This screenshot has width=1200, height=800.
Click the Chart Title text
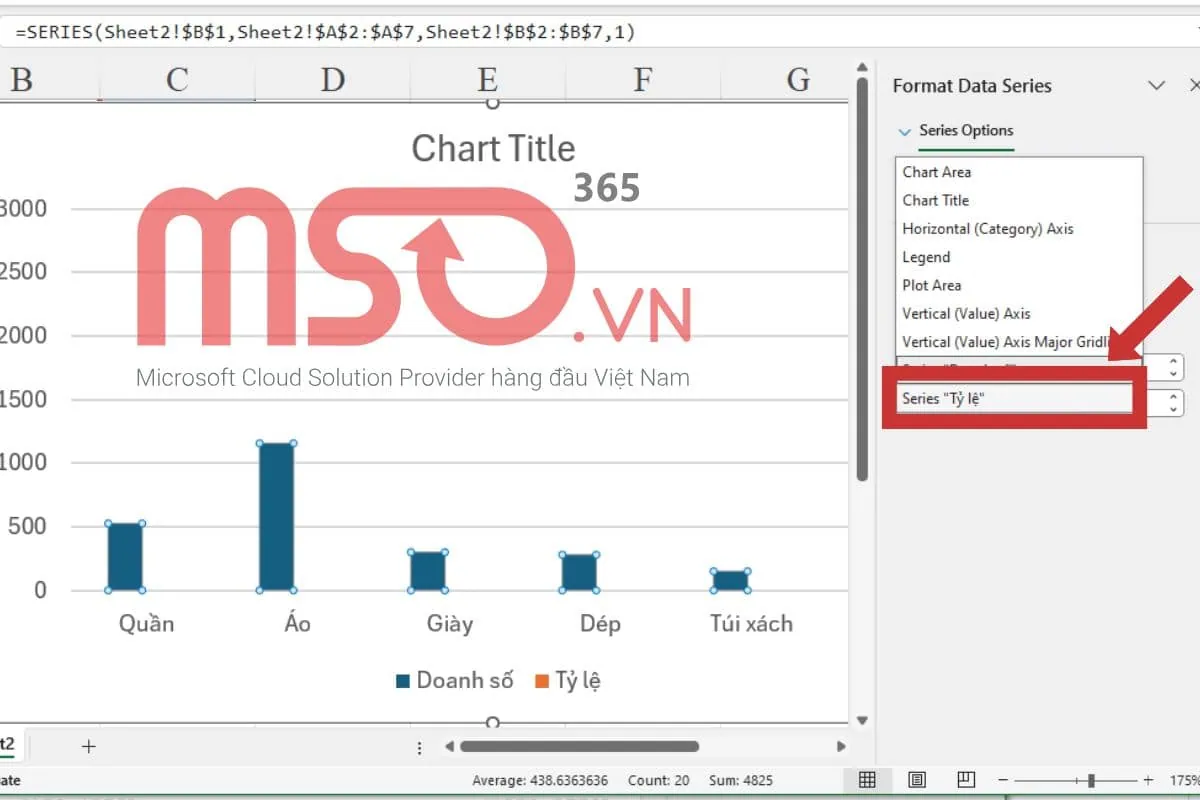point(493,149)
